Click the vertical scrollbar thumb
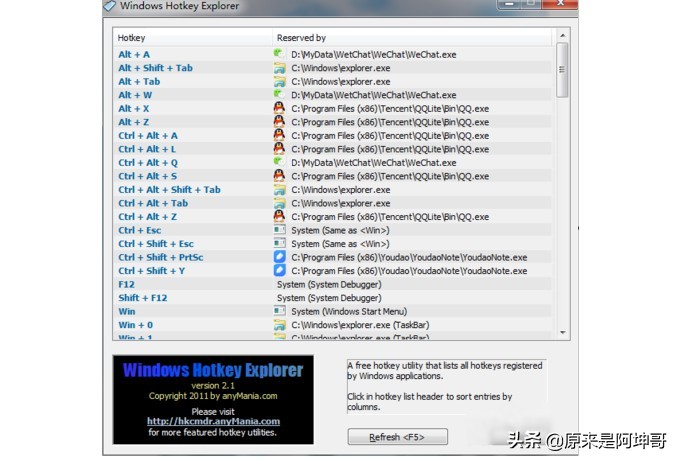The image size is (680, 463). pyautogui.click(x=562, y=70)
